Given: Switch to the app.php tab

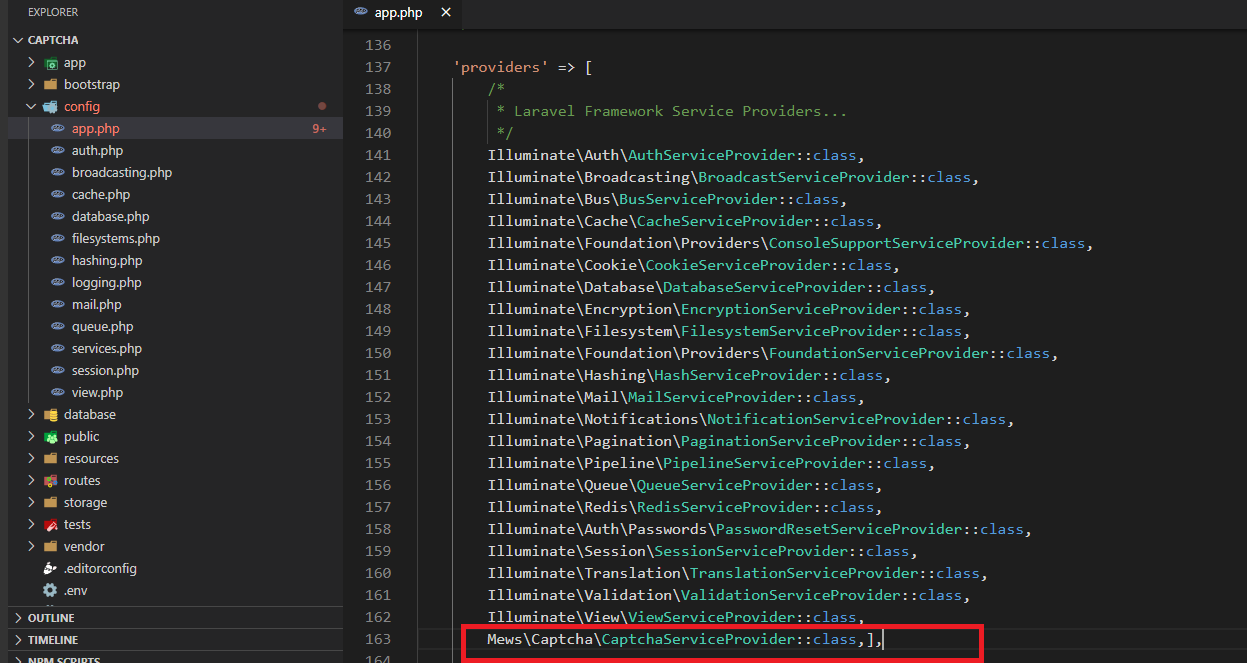Looking at the screenshot, I should 400,13.
